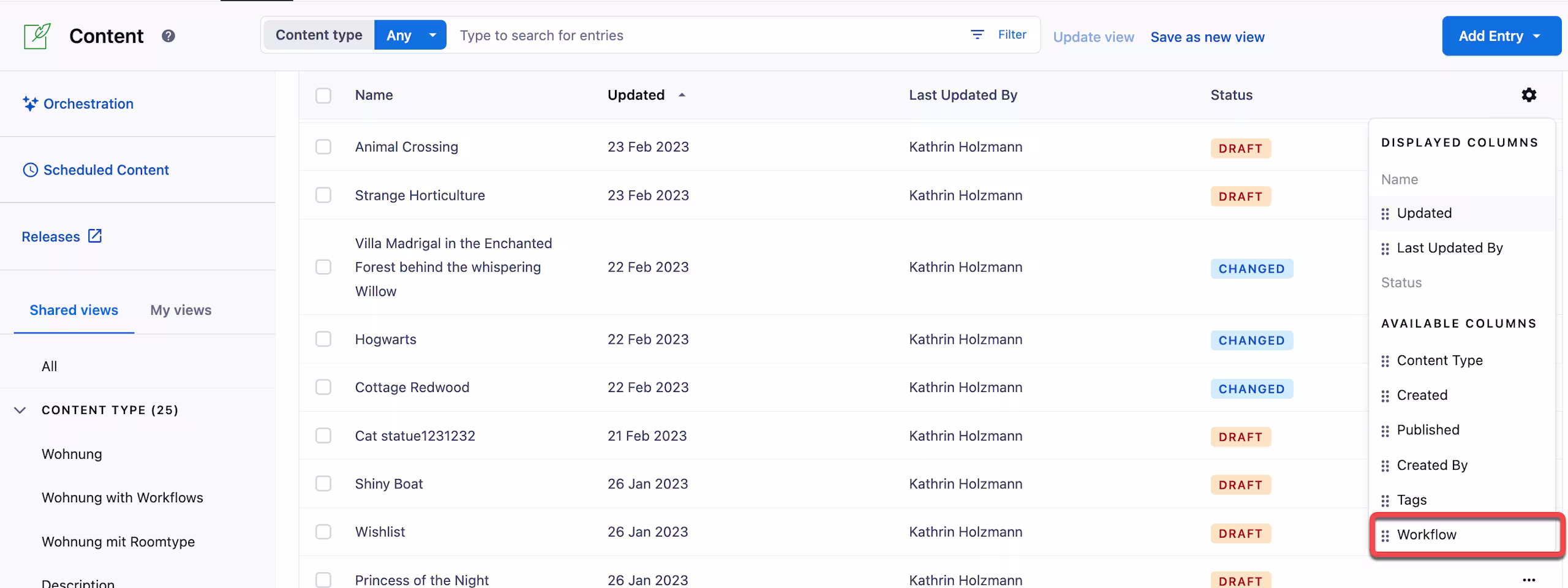Toggle the select-all entries checkbox
The height and width of the screenshot is (588, 1568).
(323, 96)
